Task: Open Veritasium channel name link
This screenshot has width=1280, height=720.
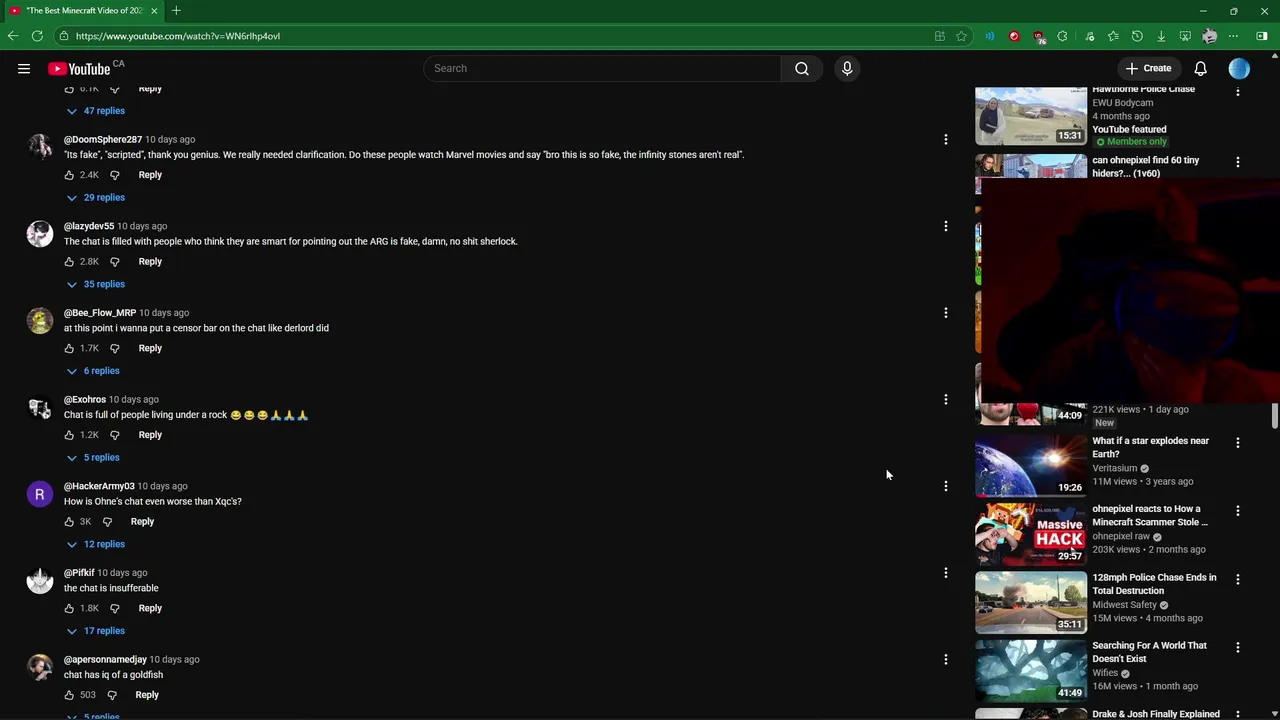Action: pos(1115,468)
